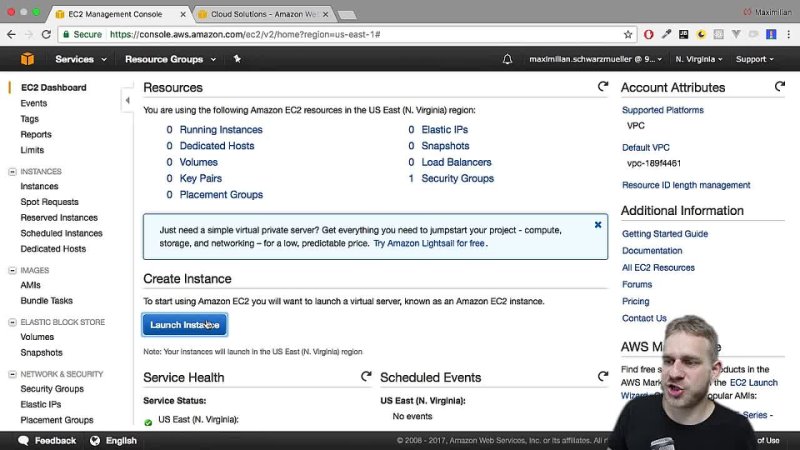800x450 pixels.
Task: Select EC2 Dashboard in the sidebar
Action: 54,87
